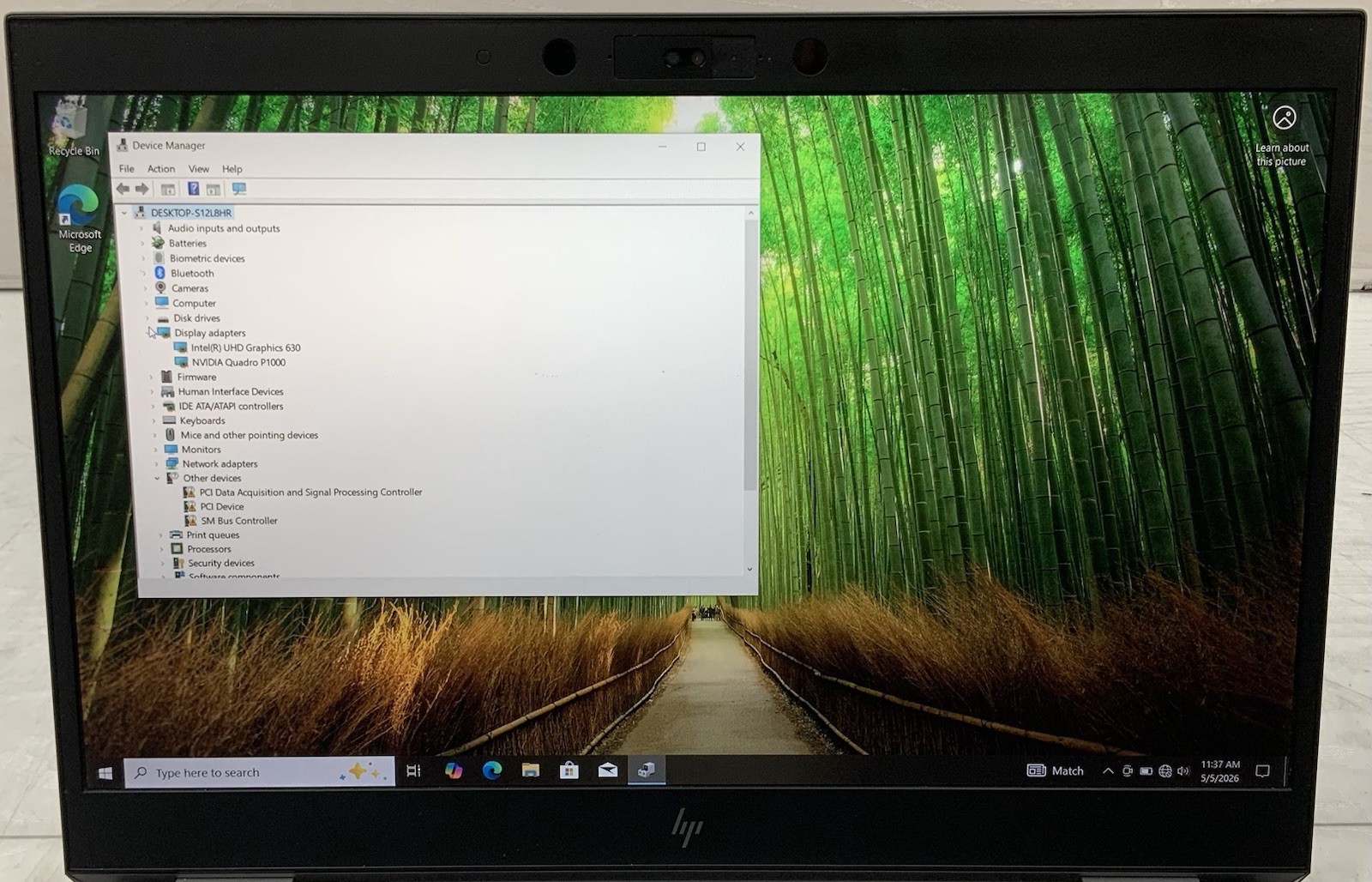
Task: Expand the Processors category arrow
Action: coord(161,549)
